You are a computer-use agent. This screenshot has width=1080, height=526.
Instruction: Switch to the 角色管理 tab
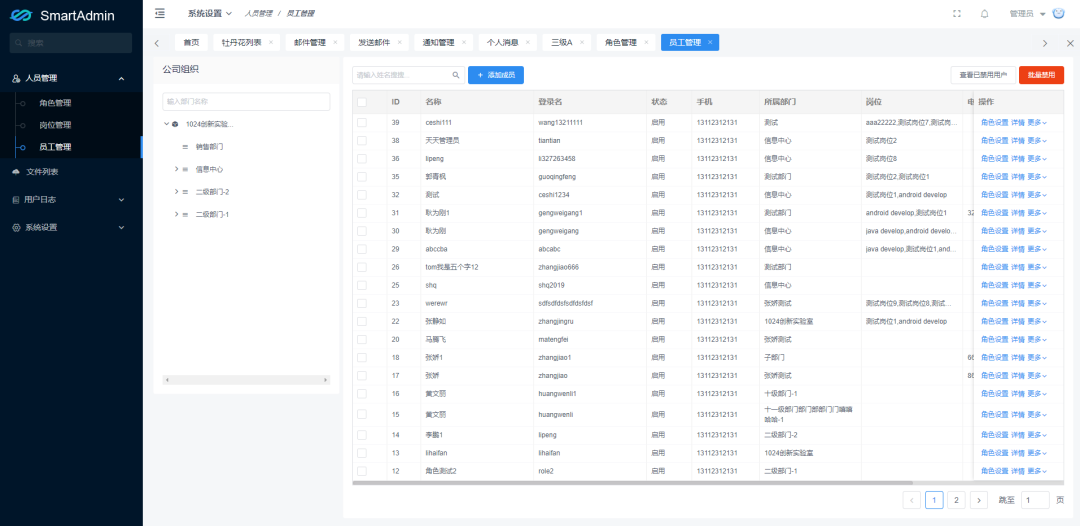tap(620, 43)
